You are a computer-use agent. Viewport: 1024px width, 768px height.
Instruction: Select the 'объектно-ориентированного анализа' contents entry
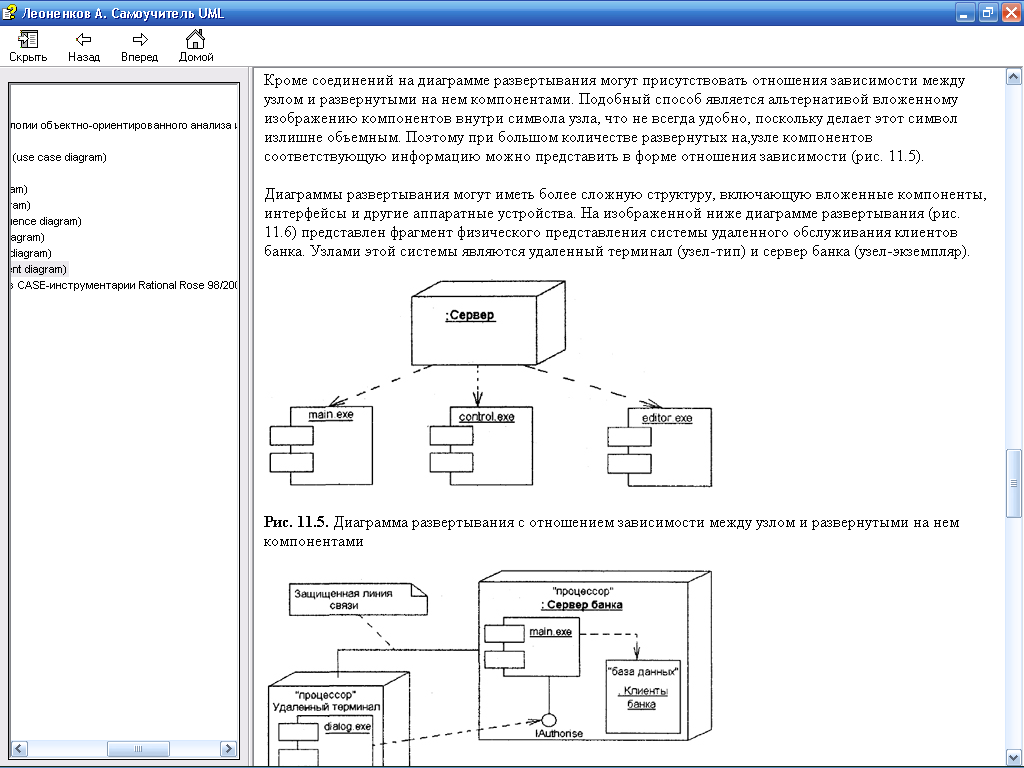124,125
